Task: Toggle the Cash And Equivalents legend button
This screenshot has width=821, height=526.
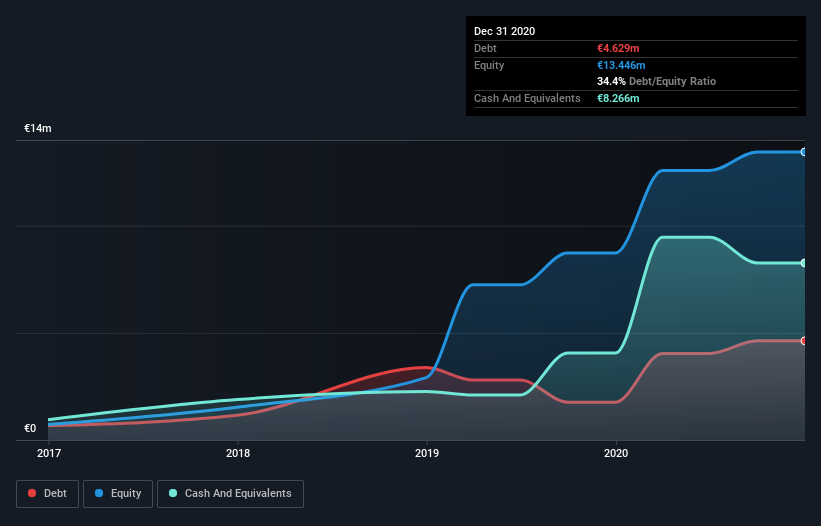Action: (230, 494)
